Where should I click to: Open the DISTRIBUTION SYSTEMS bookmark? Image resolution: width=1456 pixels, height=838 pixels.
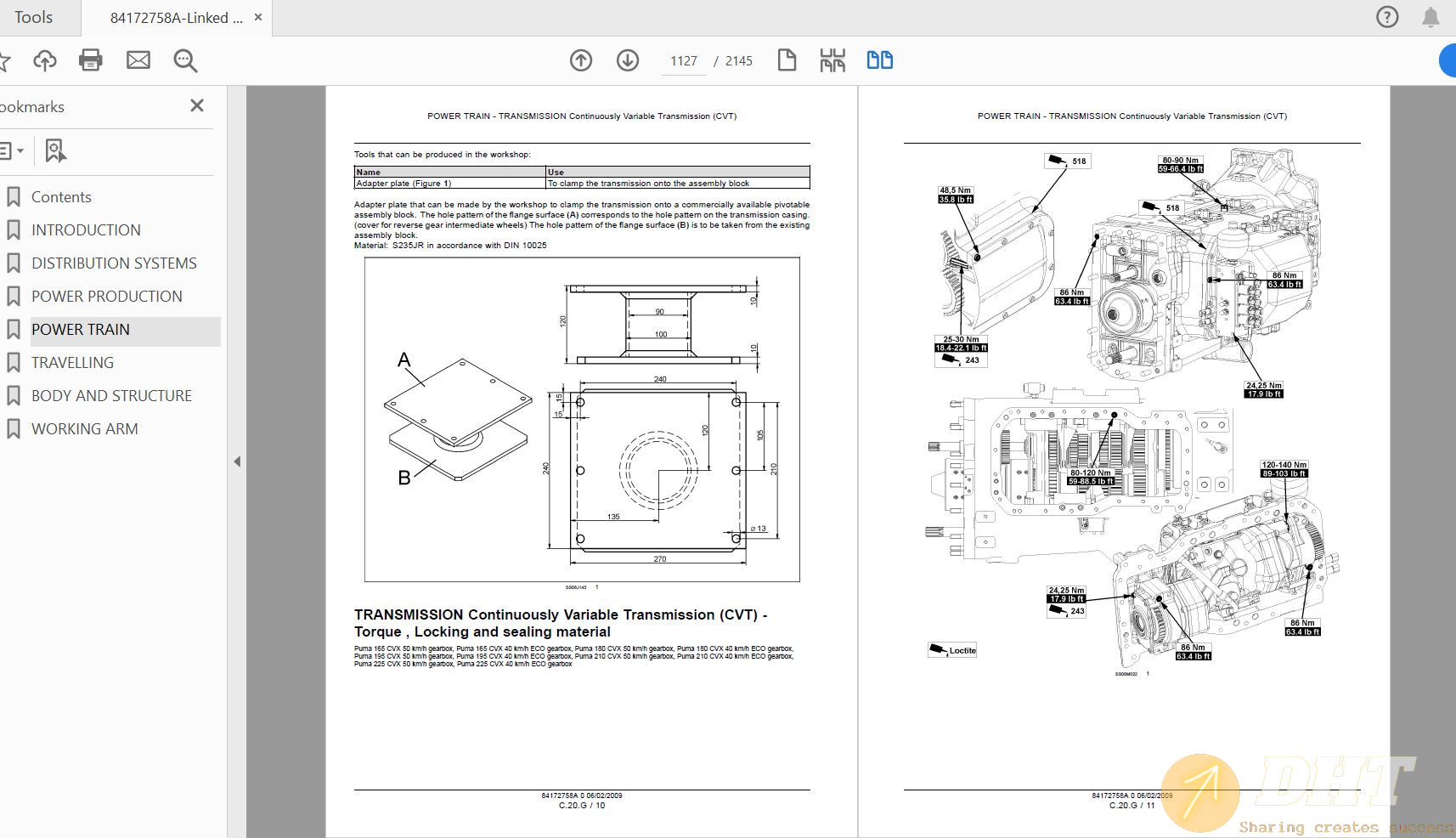[x=114, y=263]
